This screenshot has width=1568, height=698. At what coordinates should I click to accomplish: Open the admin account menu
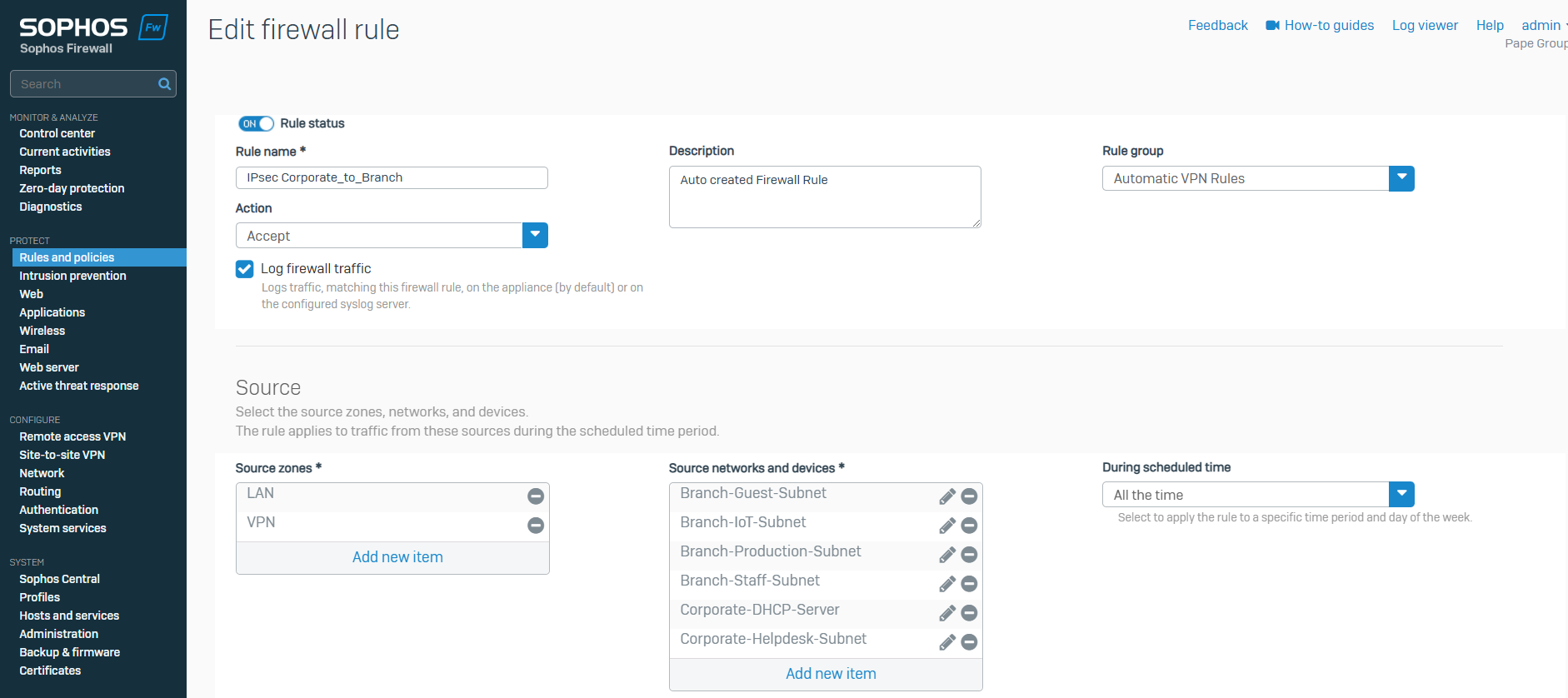pos(1544,26)
